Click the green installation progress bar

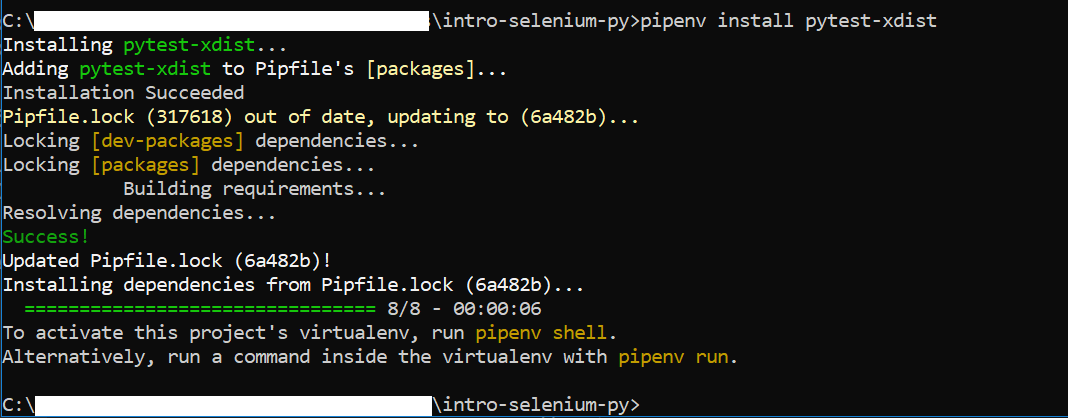point(200,310)
